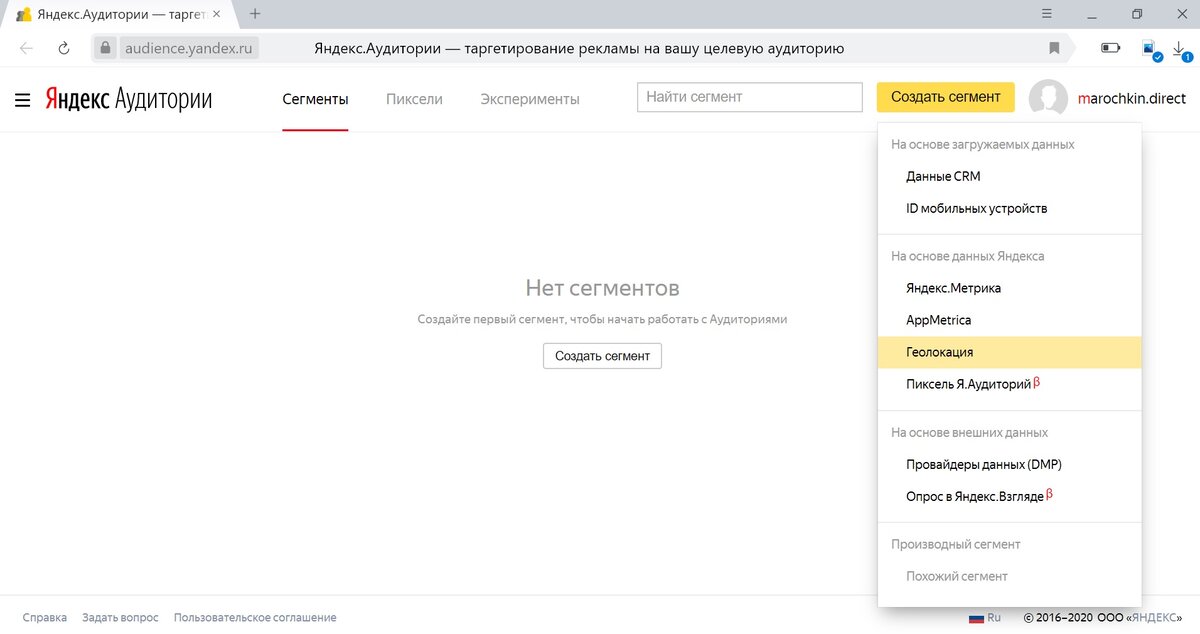This screenshot has width=1200, height=634.
Task: Switch language using the Ru flag selector
Action: (984, 618)
